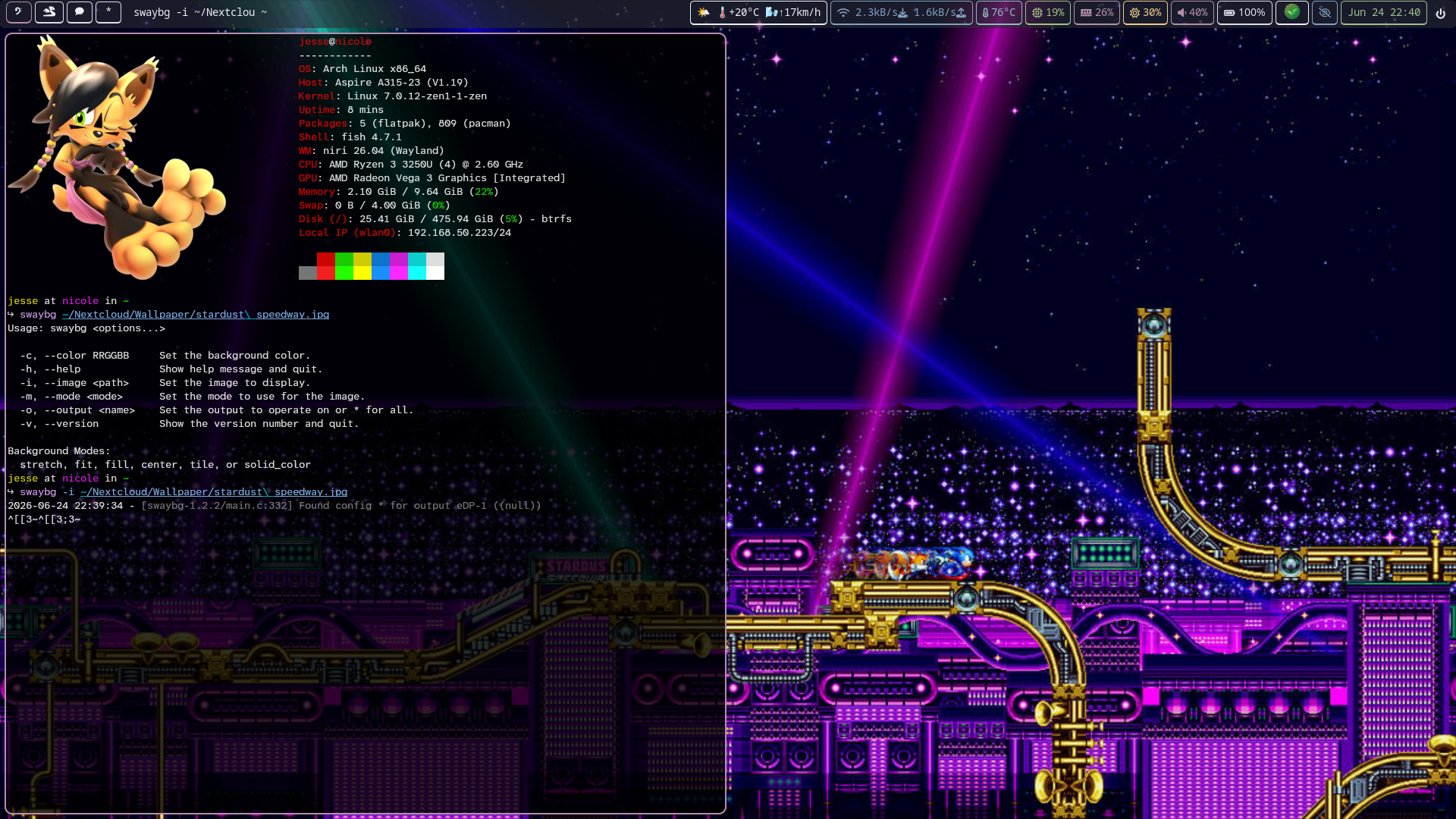Click the fox mascot image in terminal
The height and width of the screenshot is (819, 1456).
coord(118,158)
